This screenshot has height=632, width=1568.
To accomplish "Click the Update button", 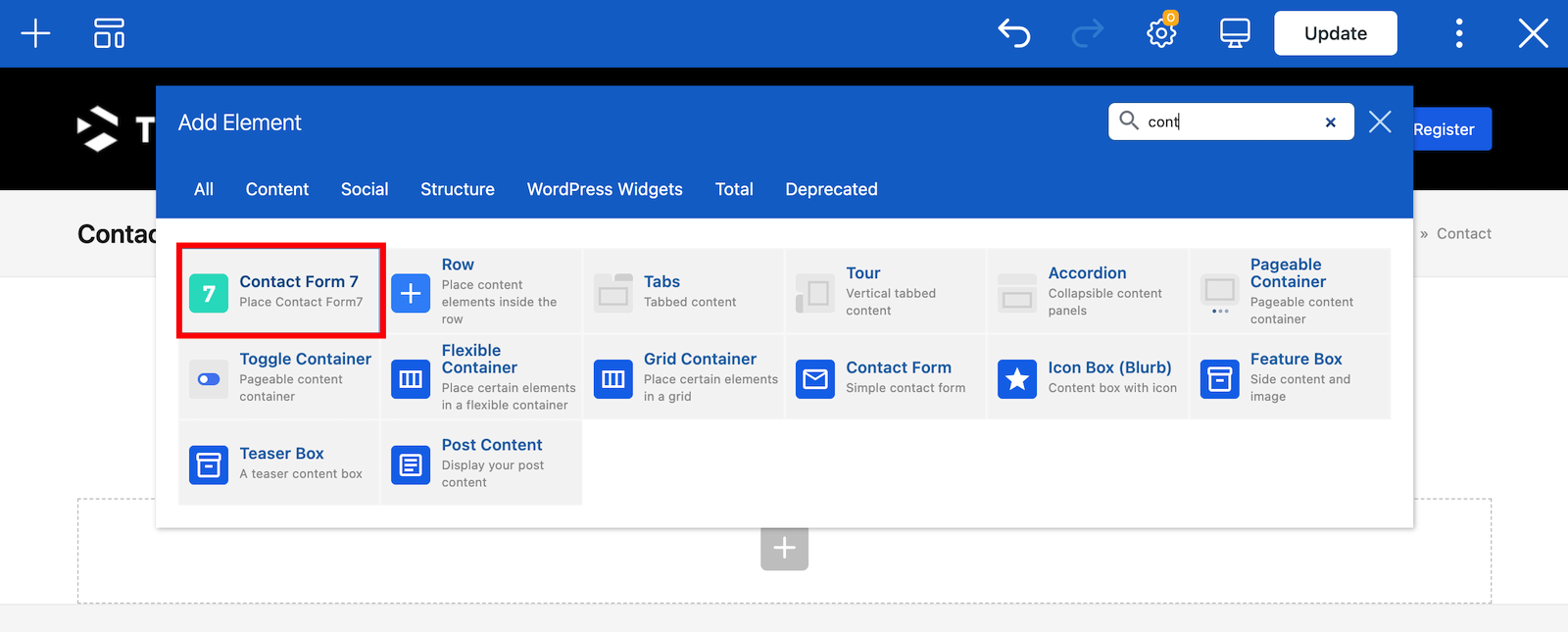I will point(1336,33).
